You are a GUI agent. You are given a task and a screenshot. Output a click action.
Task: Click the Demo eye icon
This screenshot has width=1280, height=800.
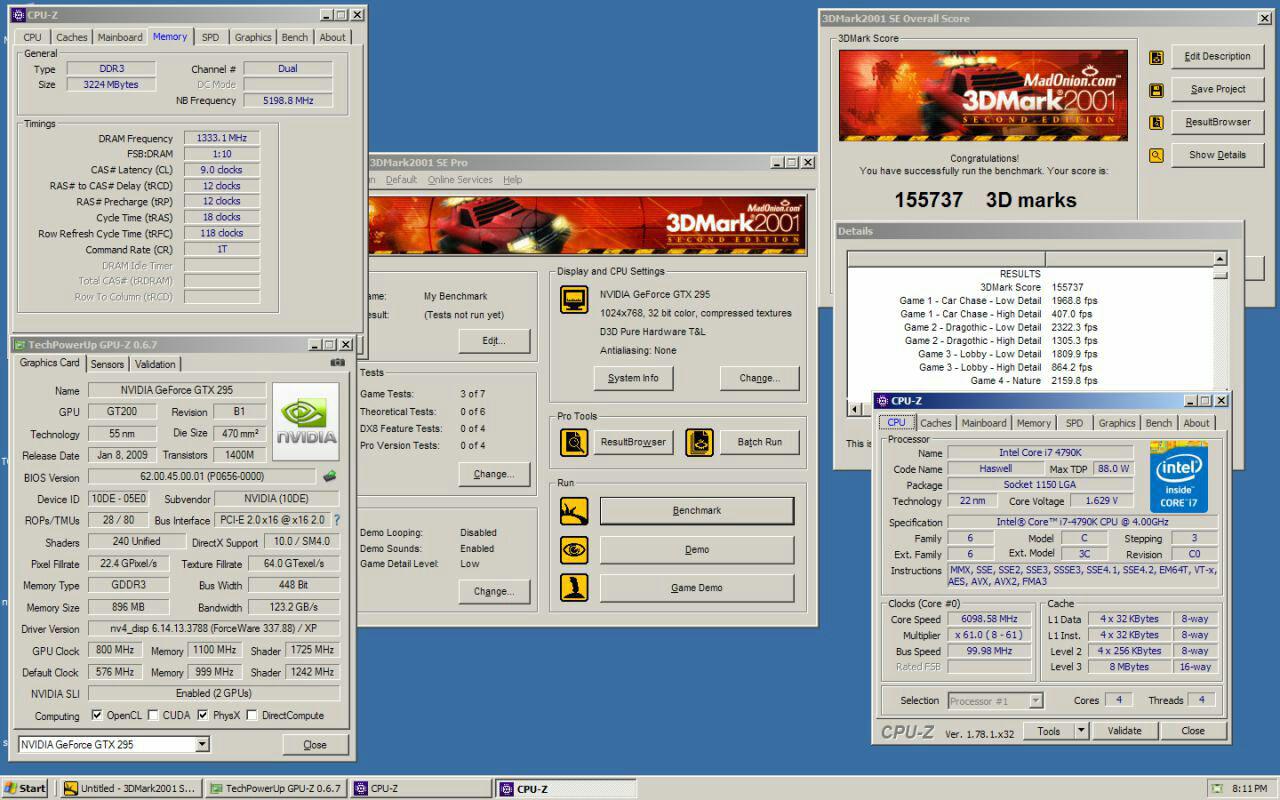tap(574, 549)
